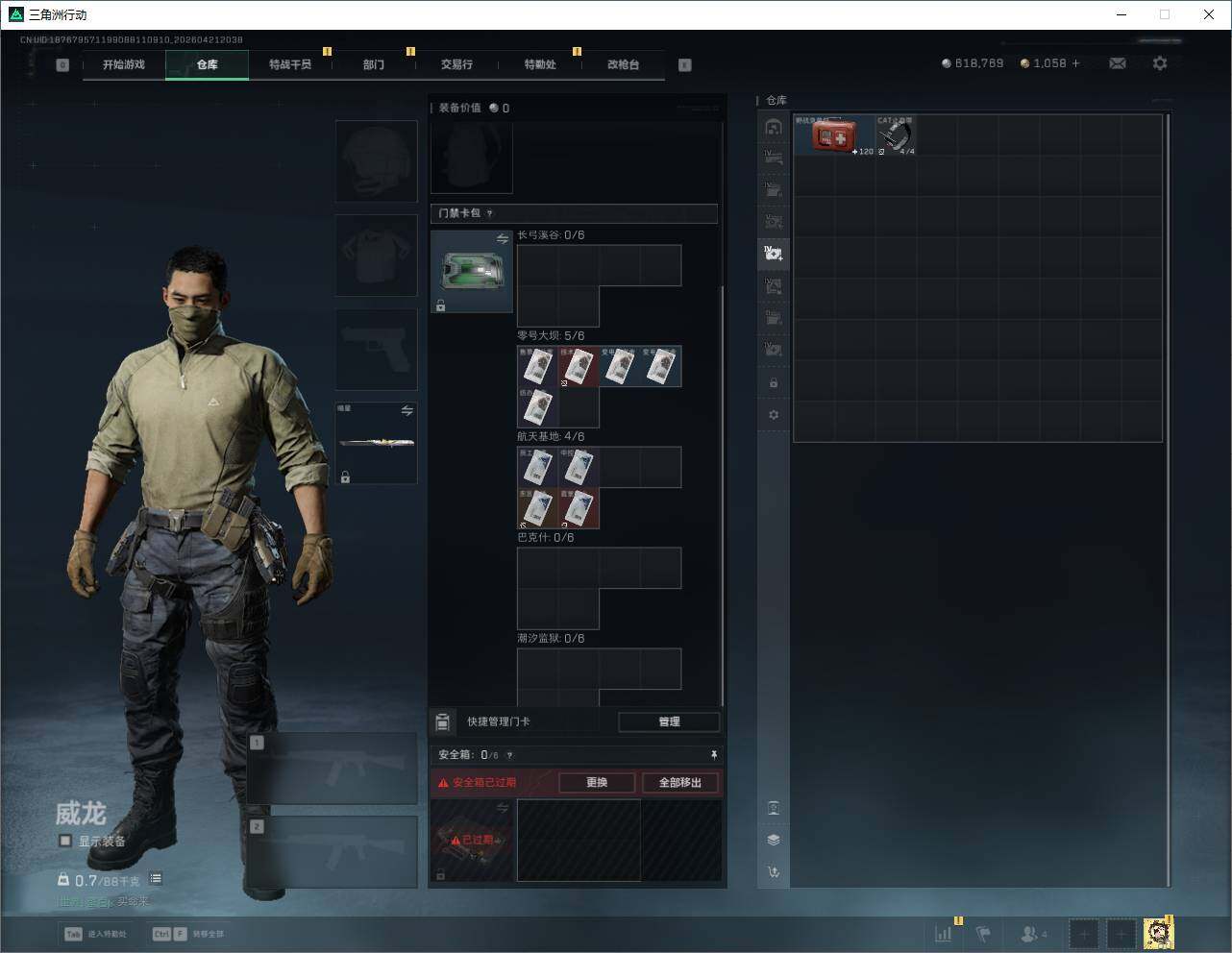Click the quick keycard management icon
This screenshot has height=953, width=1232.
pyautogui.click(x=442, y=721)
